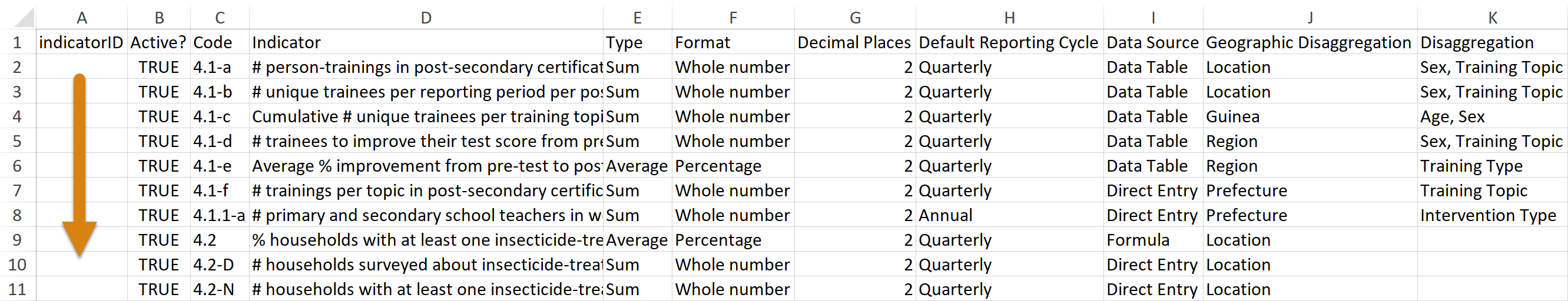Select the Training Type disaggregation cell

pyautogui.click(x=1493, y=166)
